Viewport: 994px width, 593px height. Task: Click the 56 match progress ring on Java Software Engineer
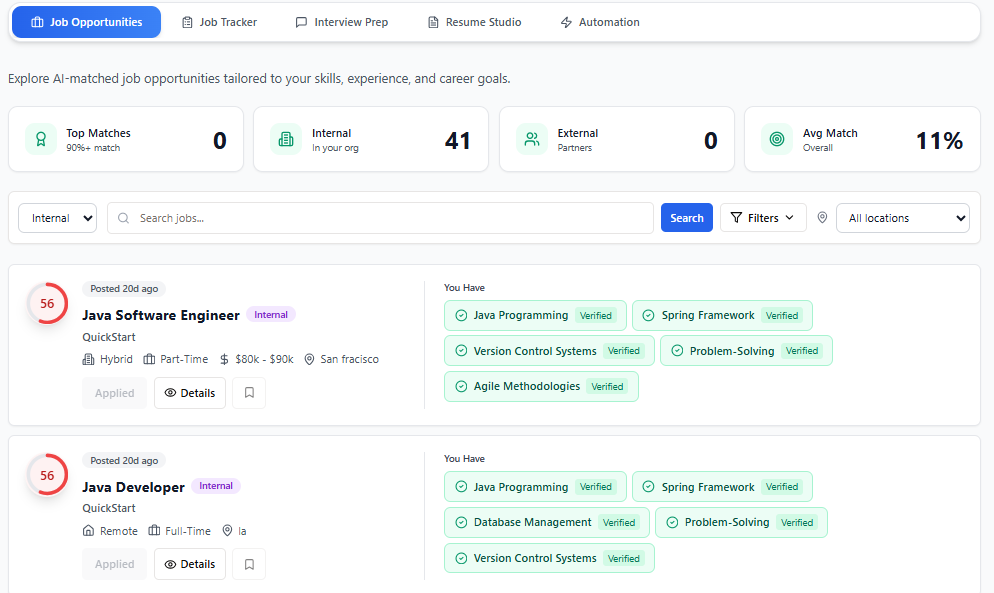(47, 303)
